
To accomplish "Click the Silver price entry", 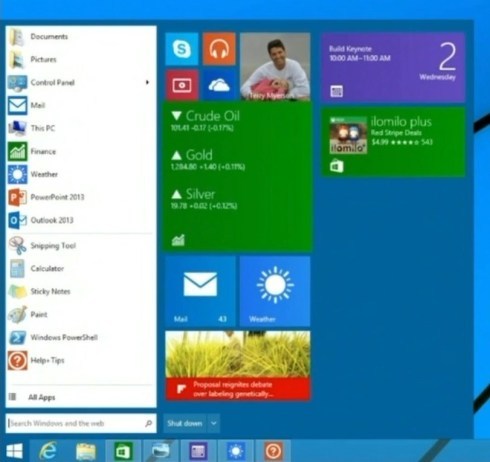I will coord(204,199).
